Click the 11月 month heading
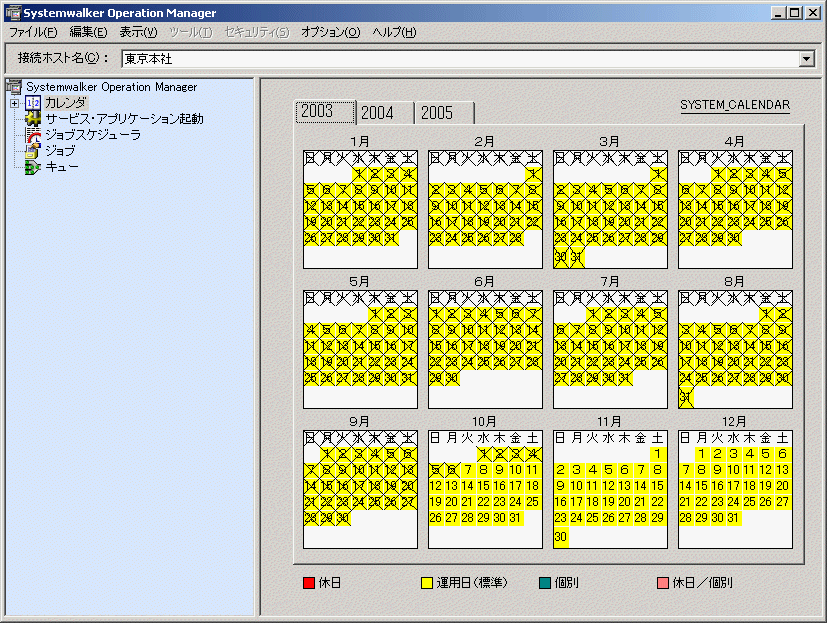827x623 pixels. (x=609, y=421)
